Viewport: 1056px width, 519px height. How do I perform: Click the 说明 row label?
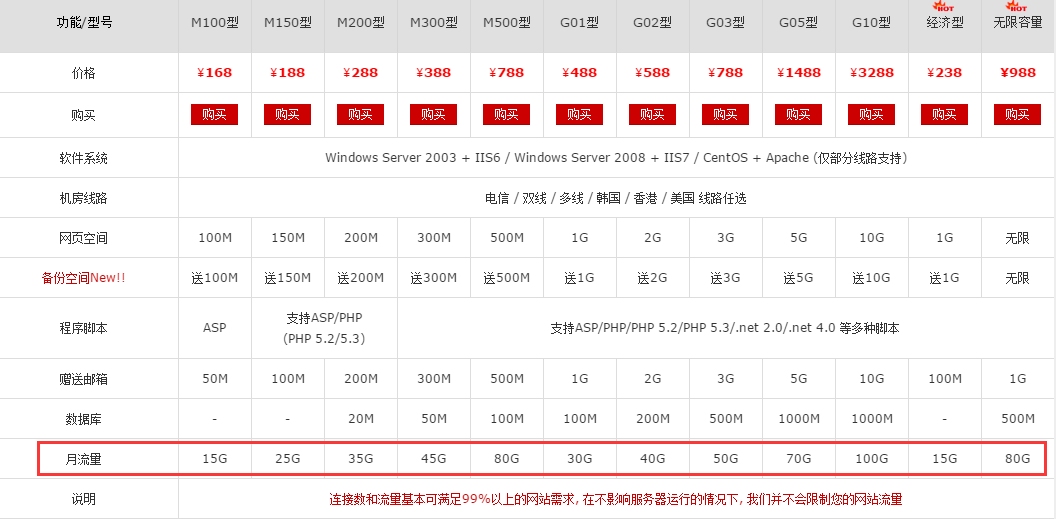84,499
